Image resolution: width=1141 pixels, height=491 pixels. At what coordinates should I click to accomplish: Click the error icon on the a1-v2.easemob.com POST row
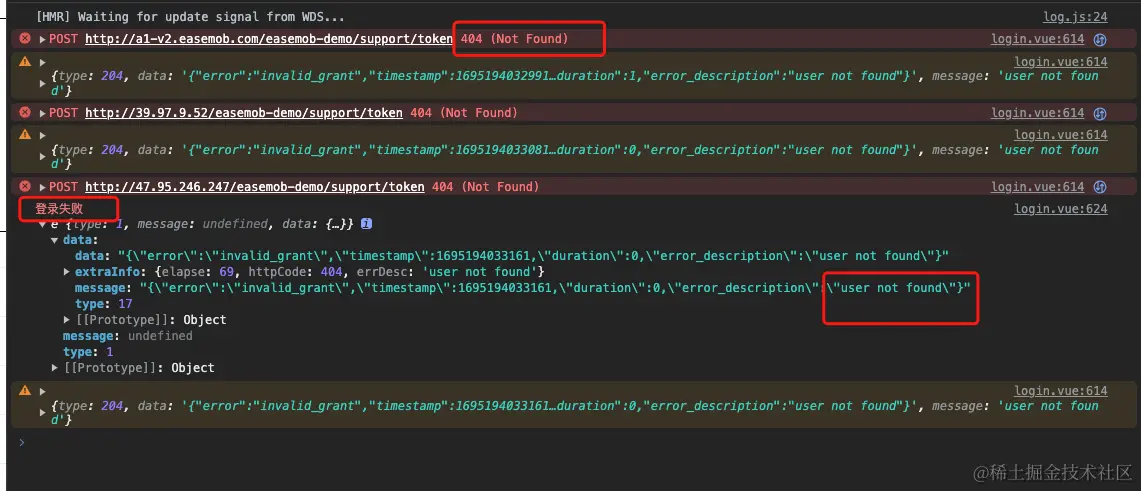point(25,39)
